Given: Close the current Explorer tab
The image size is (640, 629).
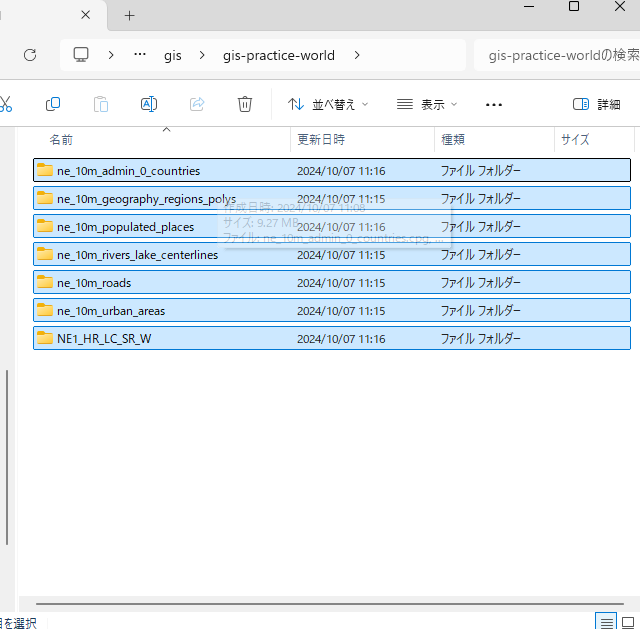Looking at the screenshot, I should (86, 15).
